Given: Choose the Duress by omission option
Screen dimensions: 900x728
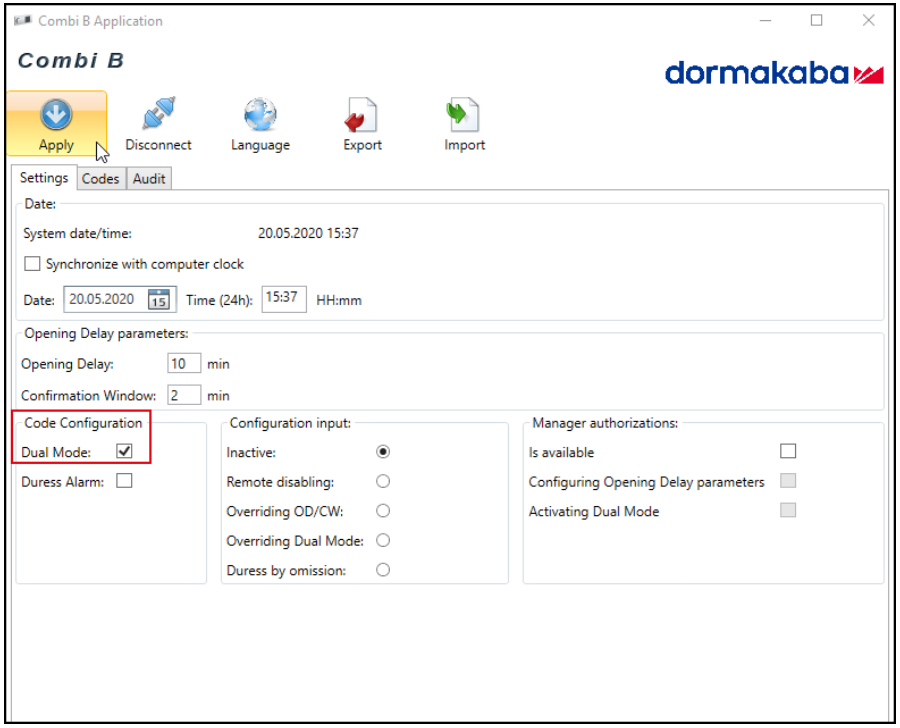Looking at the screenshot, I should pyautogui.click(x=383, y=570).
